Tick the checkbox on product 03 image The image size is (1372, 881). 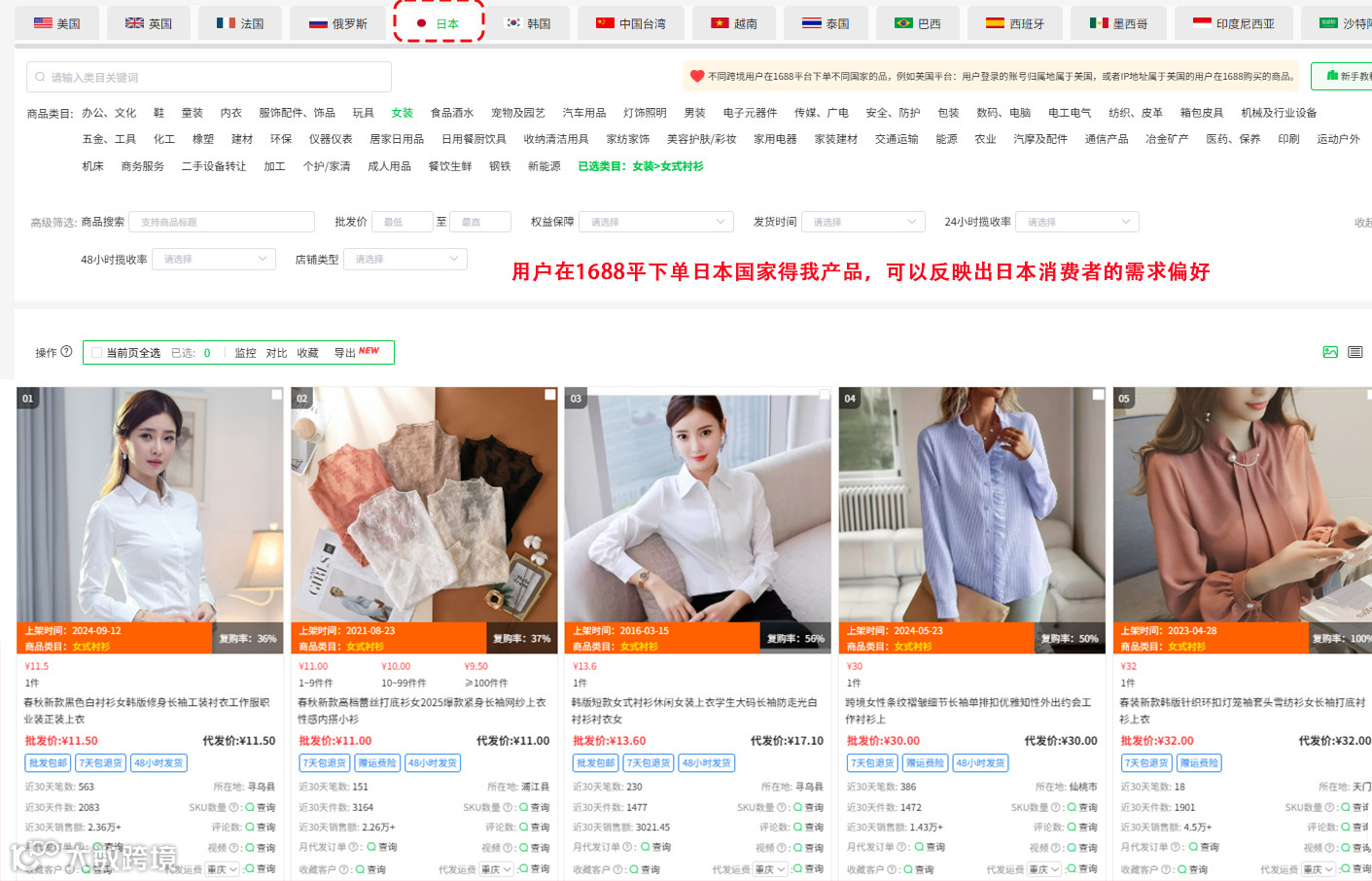[825, 395]
